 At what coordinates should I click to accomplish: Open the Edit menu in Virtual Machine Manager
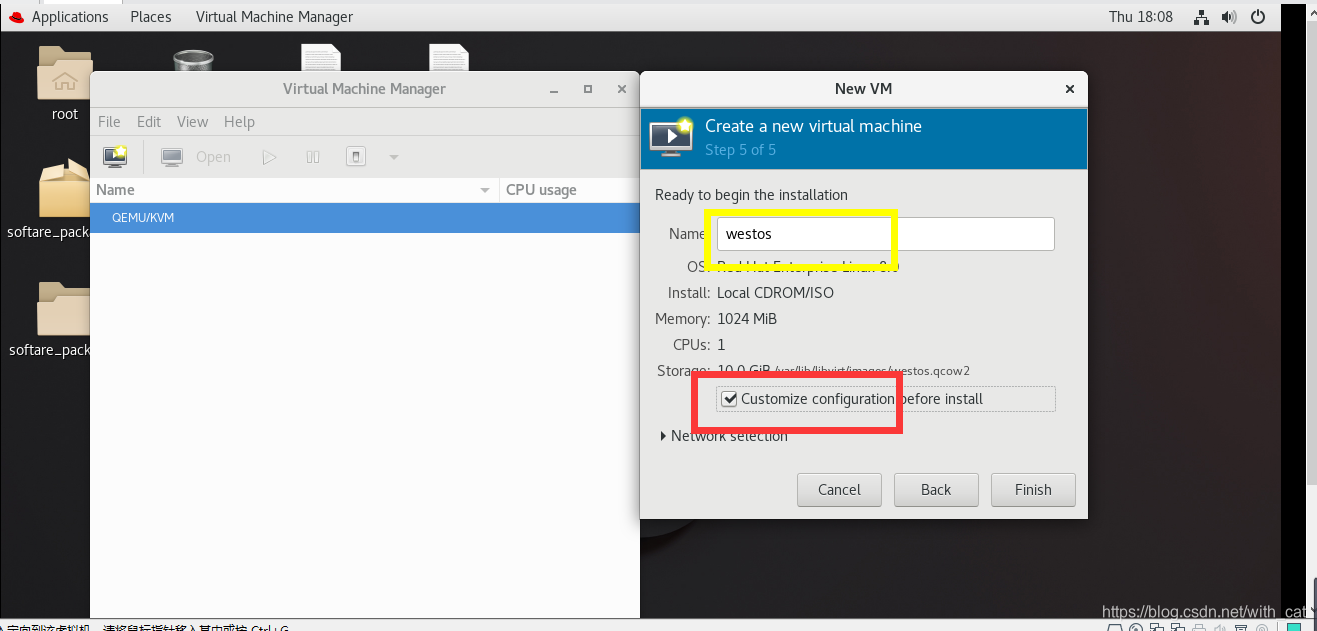point(149,122)
